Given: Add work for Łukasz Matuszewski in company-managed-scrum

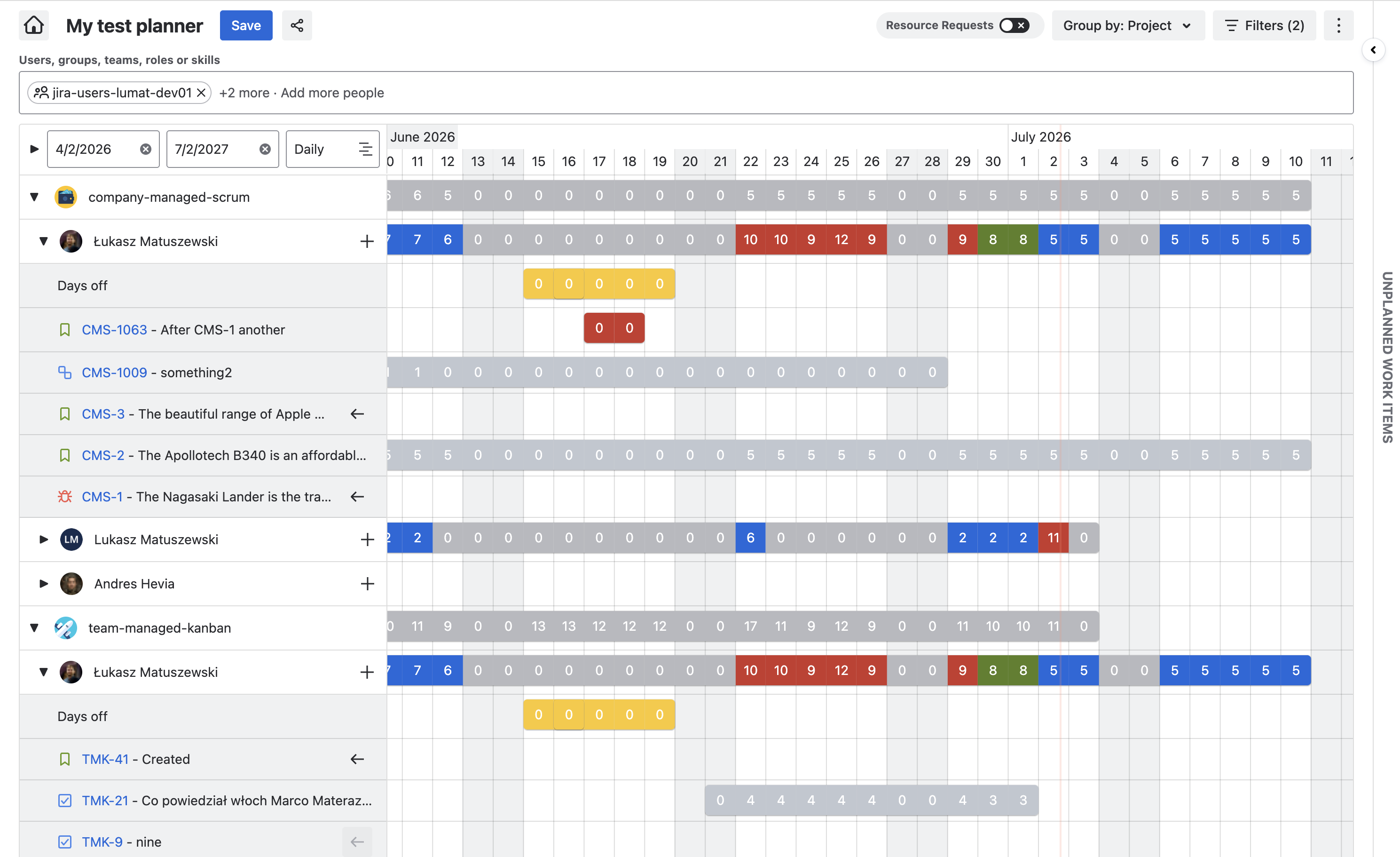Looking at the screenshot, I should pyautogui.click(x=367, y=241).
